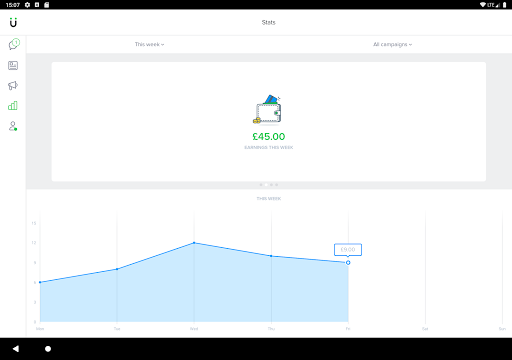The width and height of the screenshot is (512, 360).
Task: Tap the £9.00 chart tooltip label
Action: click(348, 249)
